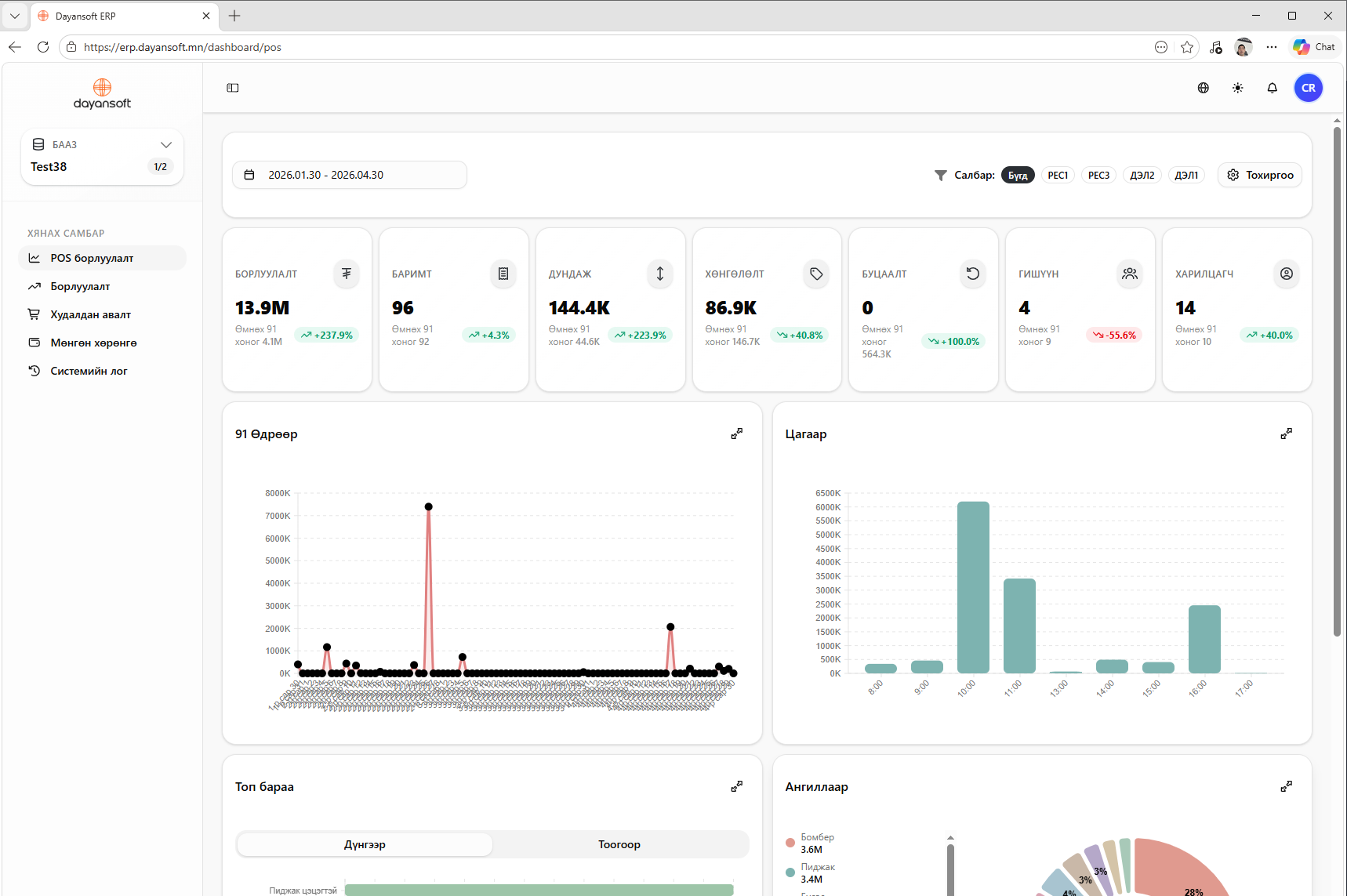
Task: Expand the Цагаар chart fullscreen
Action: 1287,433
